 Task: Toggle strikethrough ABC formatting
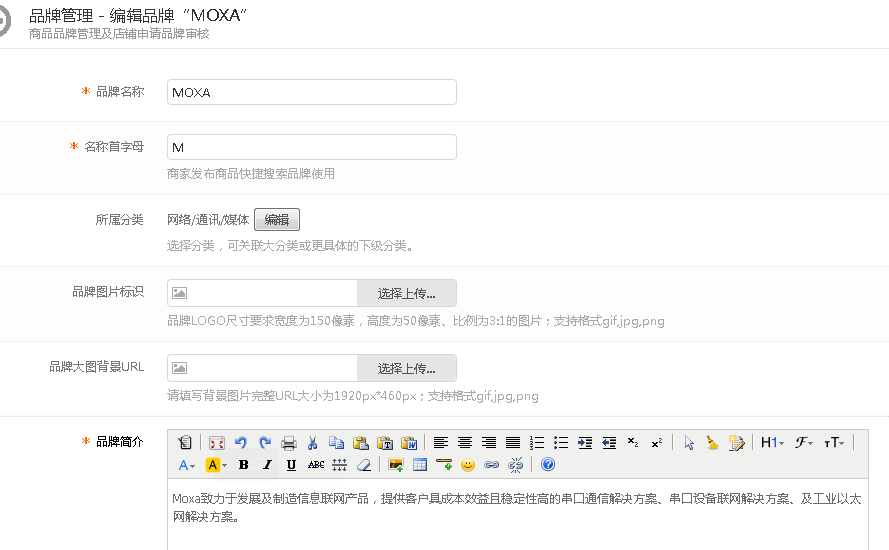316,466
